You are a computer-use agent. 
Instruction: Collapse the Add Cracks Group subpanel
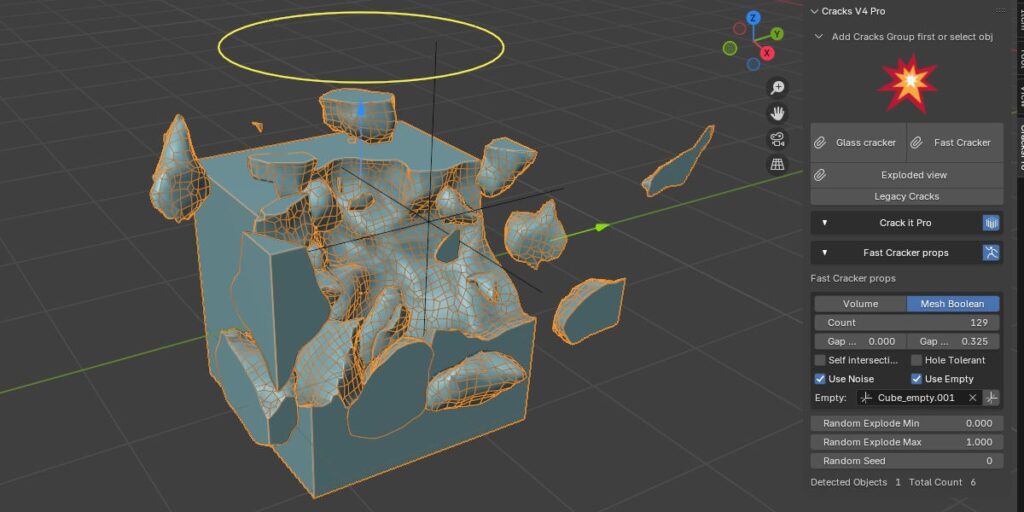pyautogui.click(x=818, y=37)
